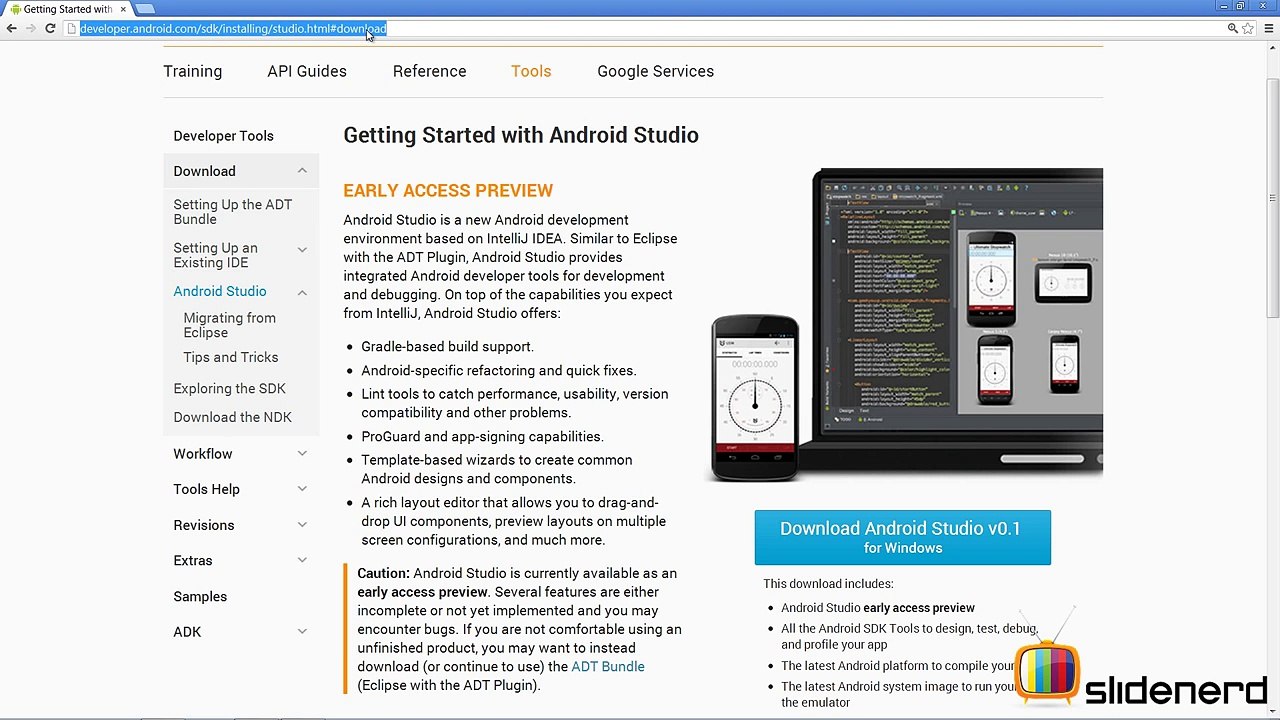Expand the ADK sidebar section
This screenshot has width=1280, height=720.
point(302,632)
